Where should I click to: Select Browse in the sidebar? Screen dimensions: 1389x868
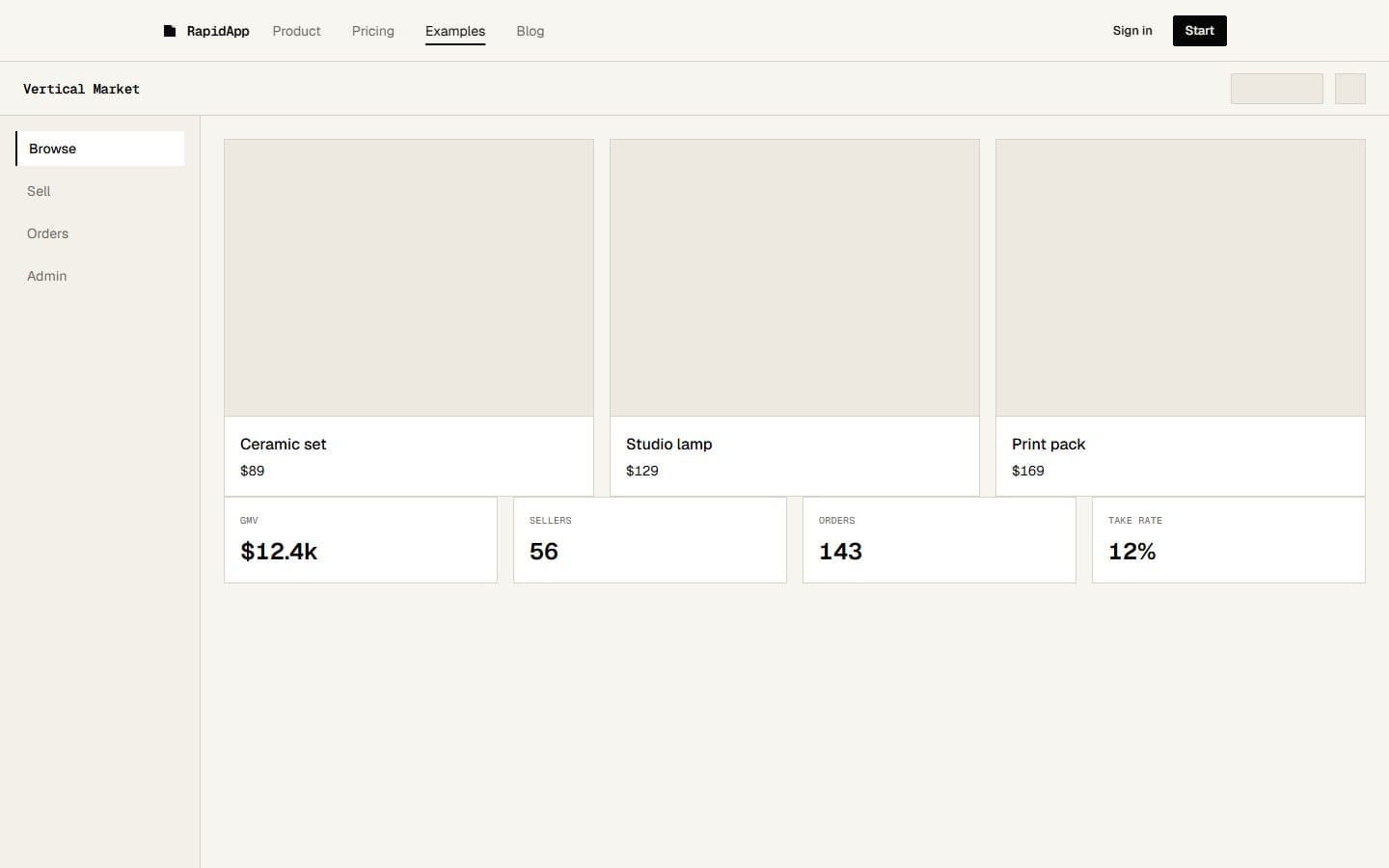(x=100, y=149)
